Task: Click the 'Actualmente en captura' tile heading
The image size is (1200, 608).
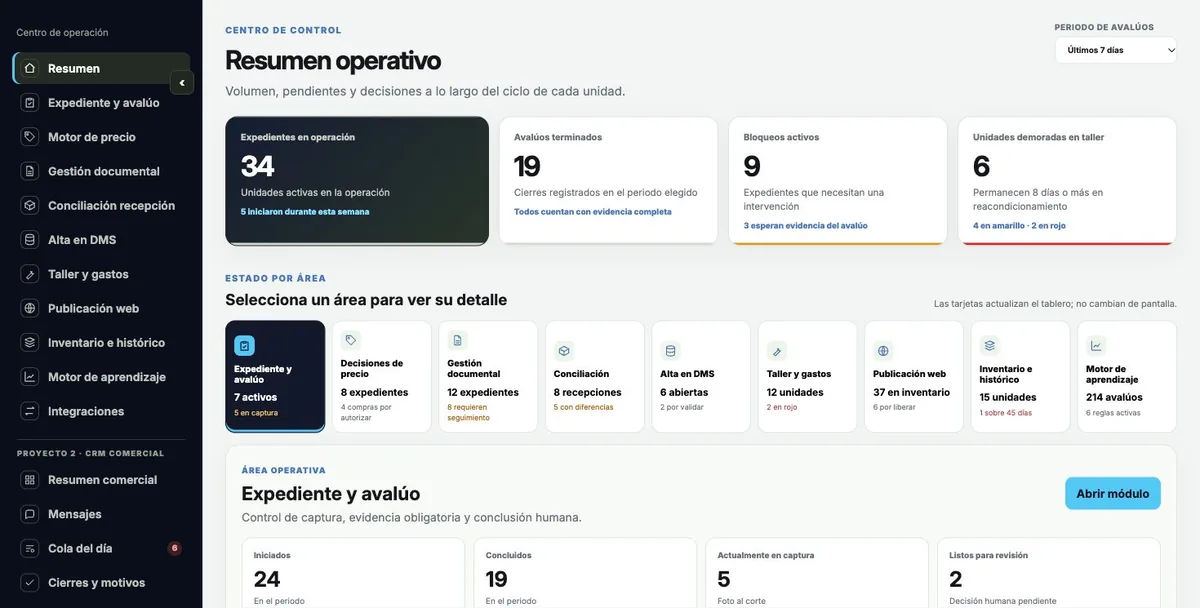Action: [x=766, y=555]
